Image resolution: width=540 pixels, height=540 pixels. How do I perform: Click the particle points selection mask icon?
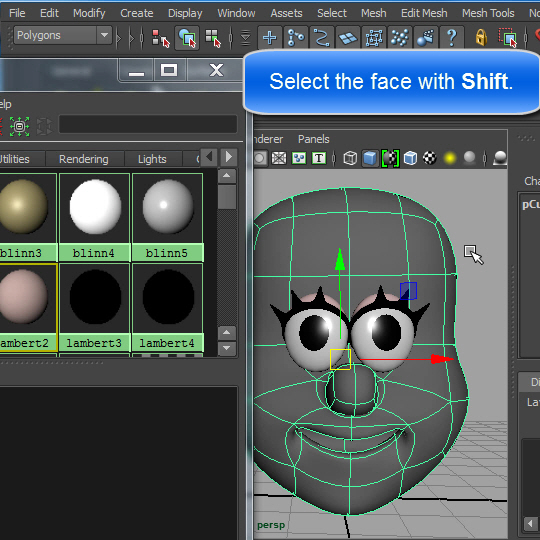tap(400, 37)
